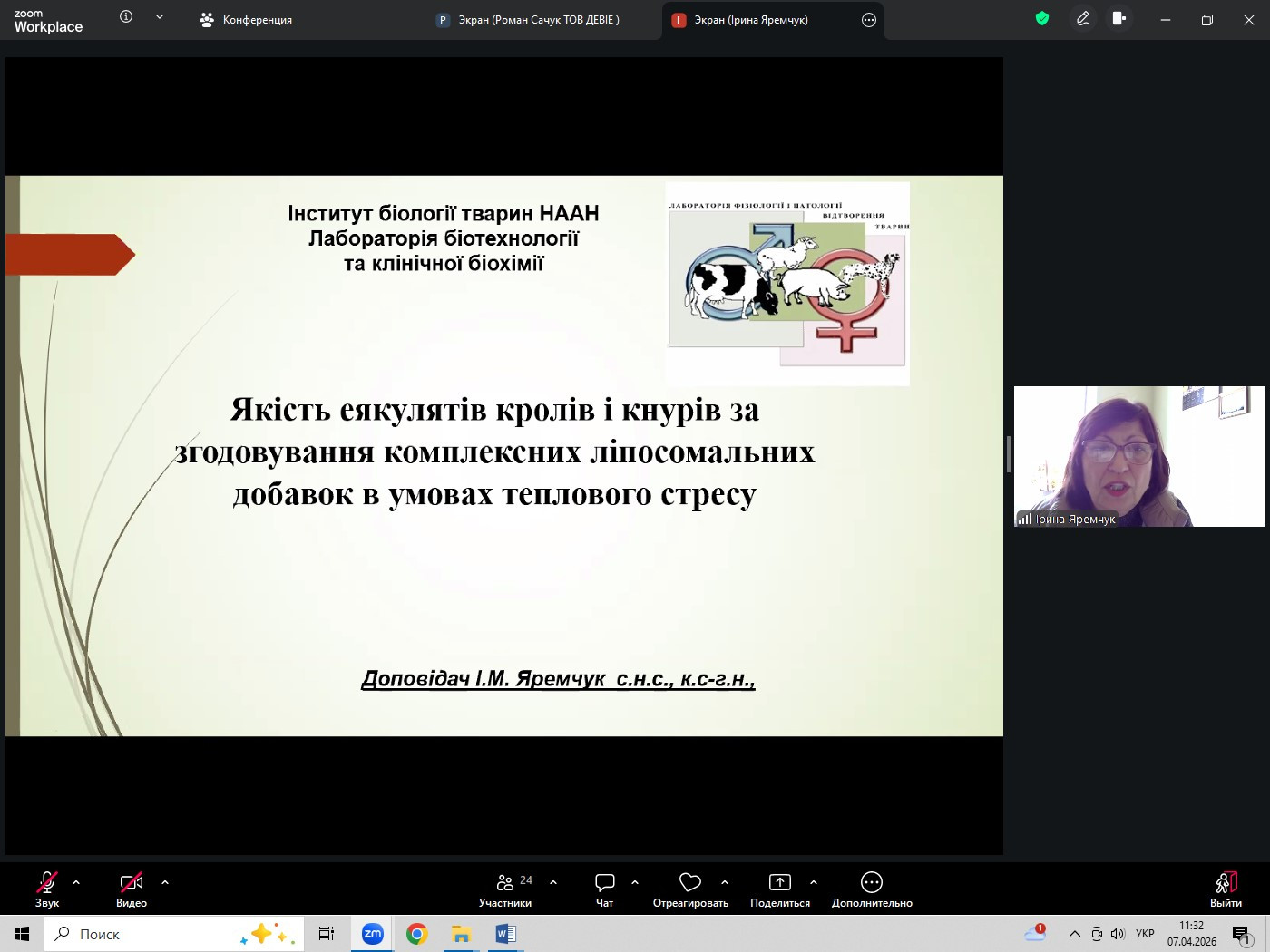Open the Participants list

tap(506, 889)
